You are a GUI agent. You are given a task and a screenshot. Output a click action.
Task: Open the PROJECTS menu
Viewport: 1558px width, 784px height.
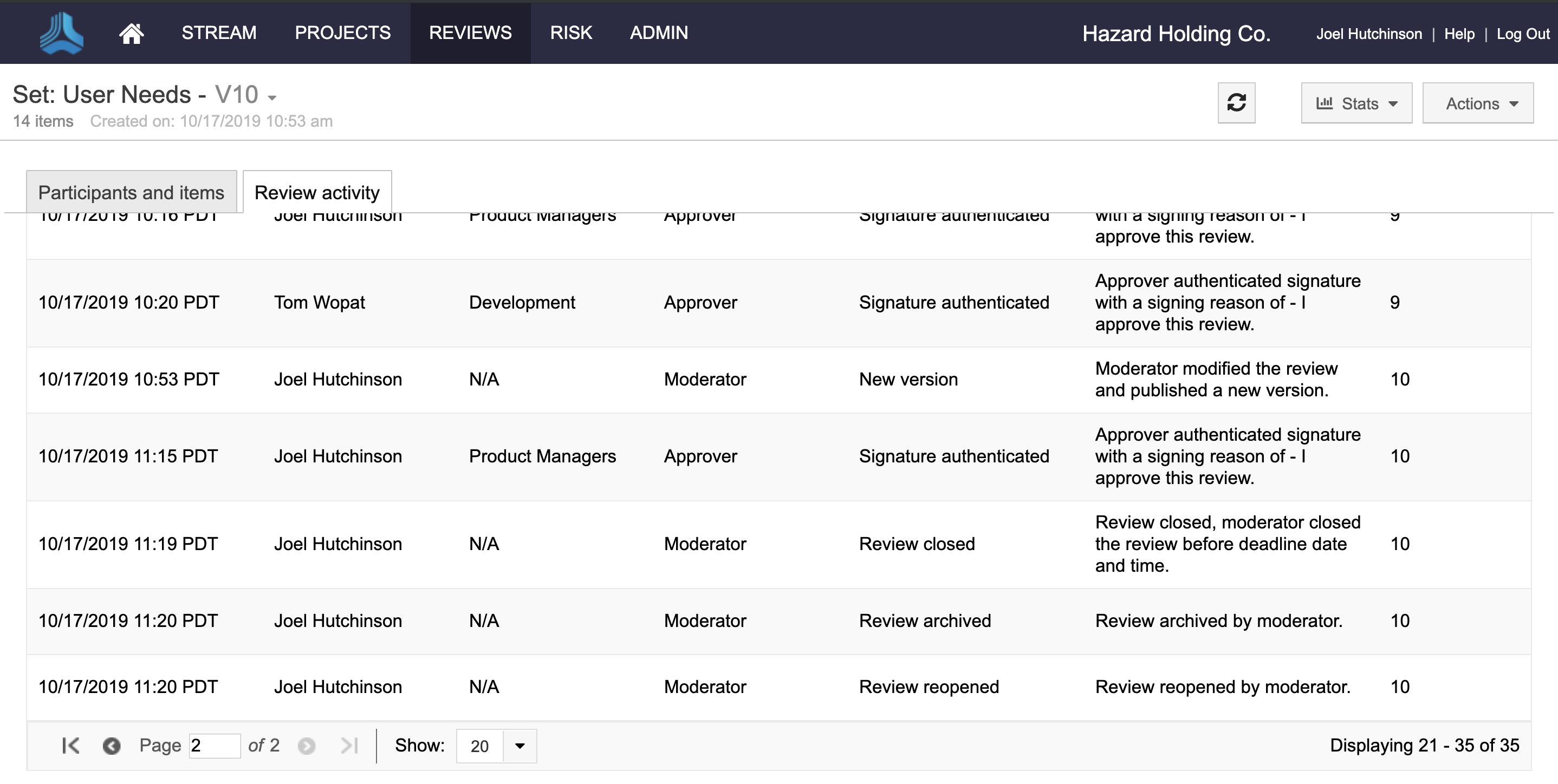[x=342, y=32]
